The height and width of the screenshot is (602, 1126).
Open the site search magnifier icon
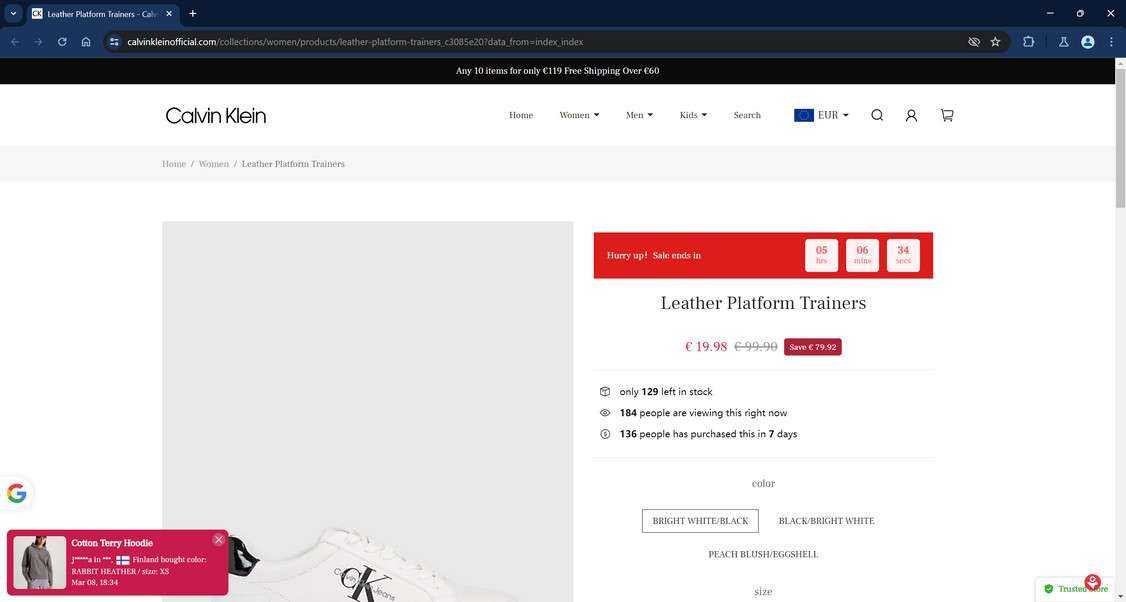click(x=877, y=115)
